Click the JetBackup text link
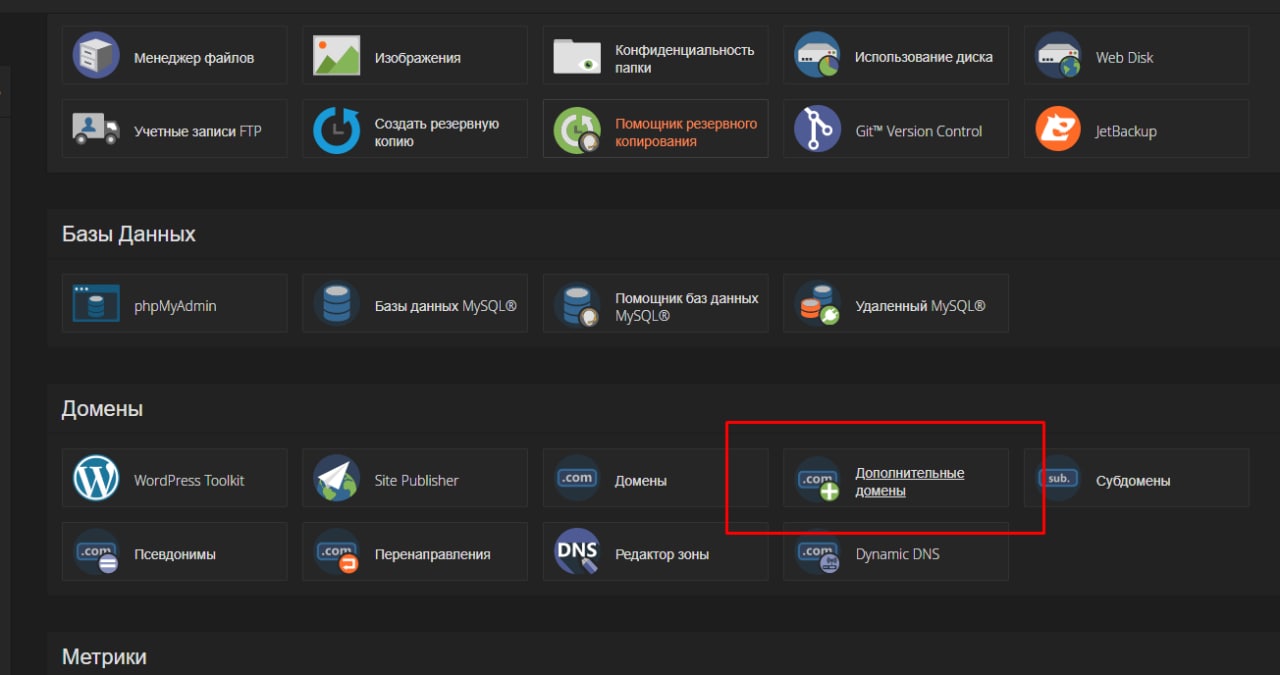1280x675 pixels. (1126, 131)
